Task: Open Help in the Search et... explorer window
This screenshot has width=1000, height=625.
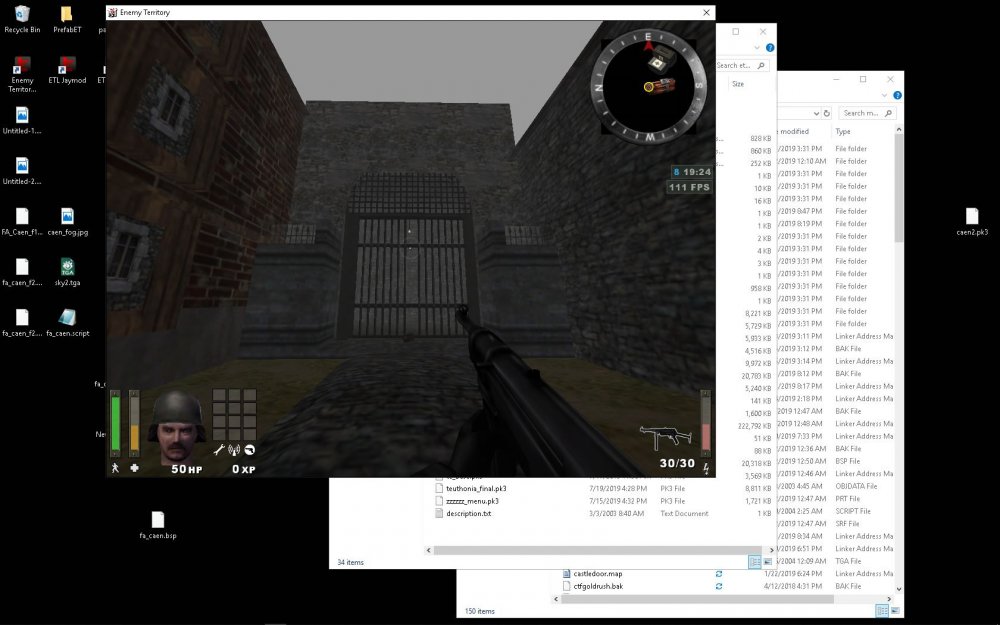Action: click(770, 48)
